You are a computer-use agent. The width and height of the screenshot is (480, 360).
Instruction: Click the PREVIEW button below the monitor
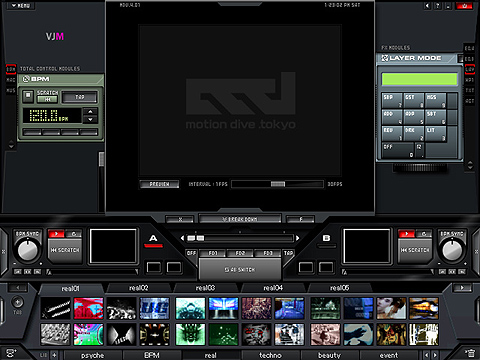(159, 184)
